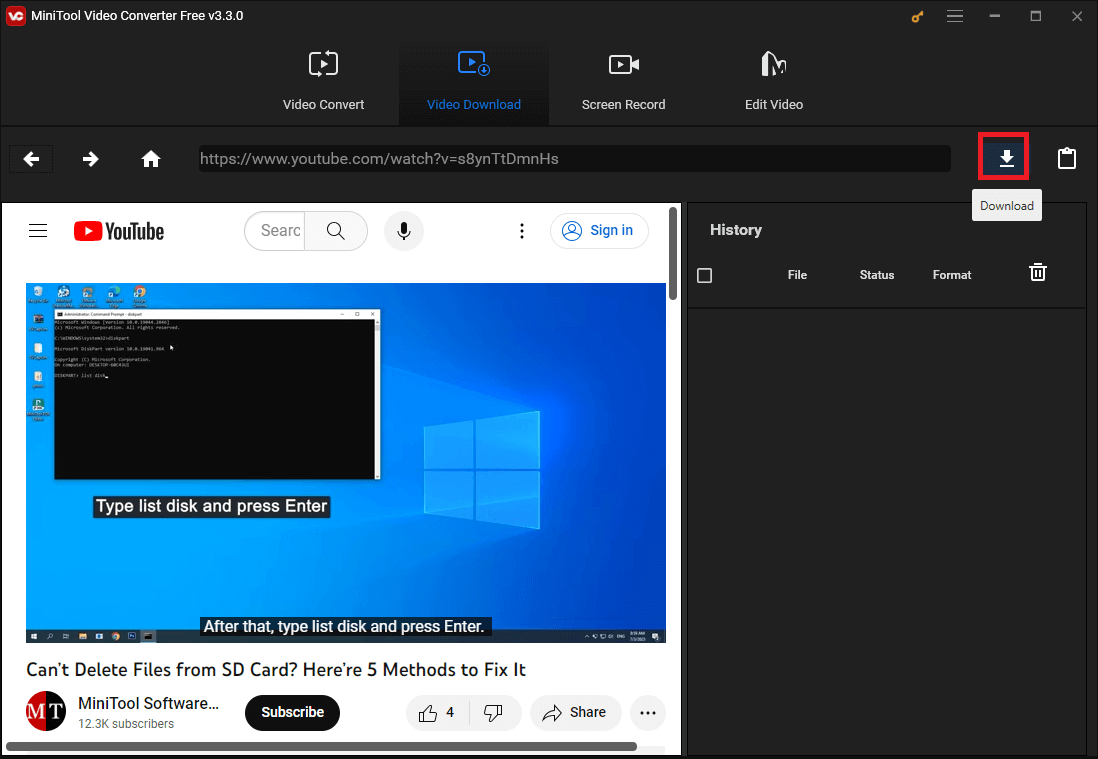Image resolution: width=1098 pixels, height=759 pixels.
Task: Click the File column header
Action: 797,275
